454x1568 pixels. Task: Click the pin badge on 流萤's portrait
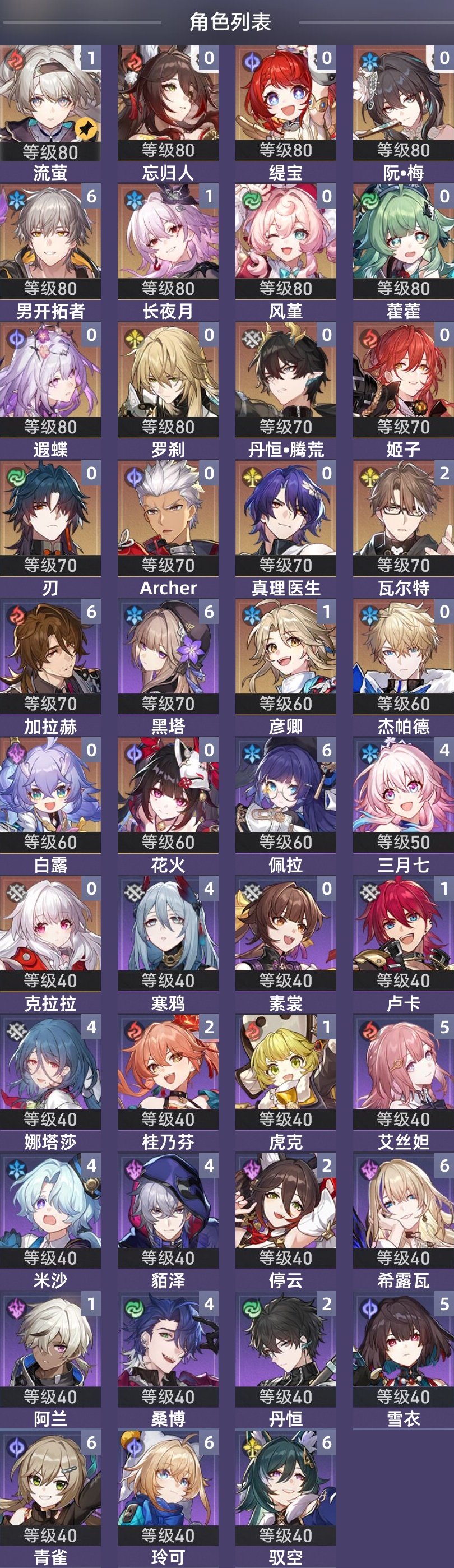[86, 128]
